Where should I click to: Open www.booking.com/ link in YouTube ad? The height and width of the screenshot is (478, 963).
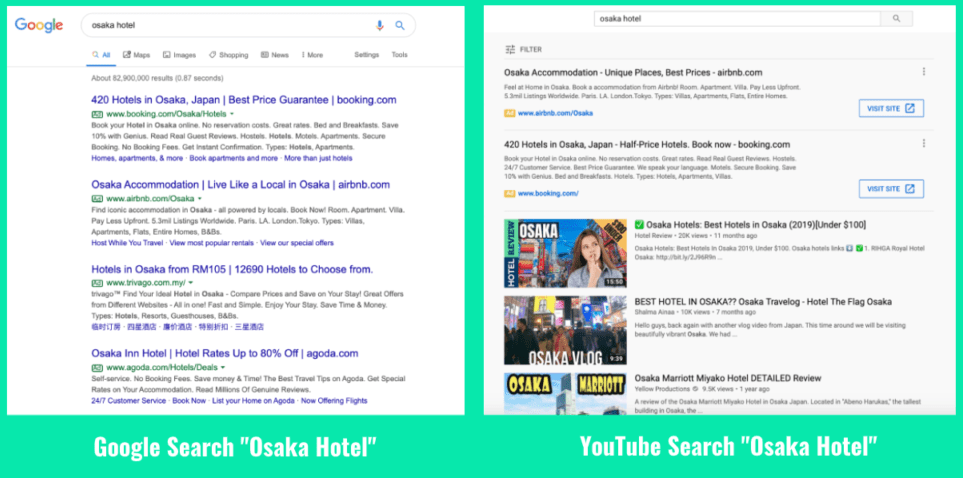[548, 194]
